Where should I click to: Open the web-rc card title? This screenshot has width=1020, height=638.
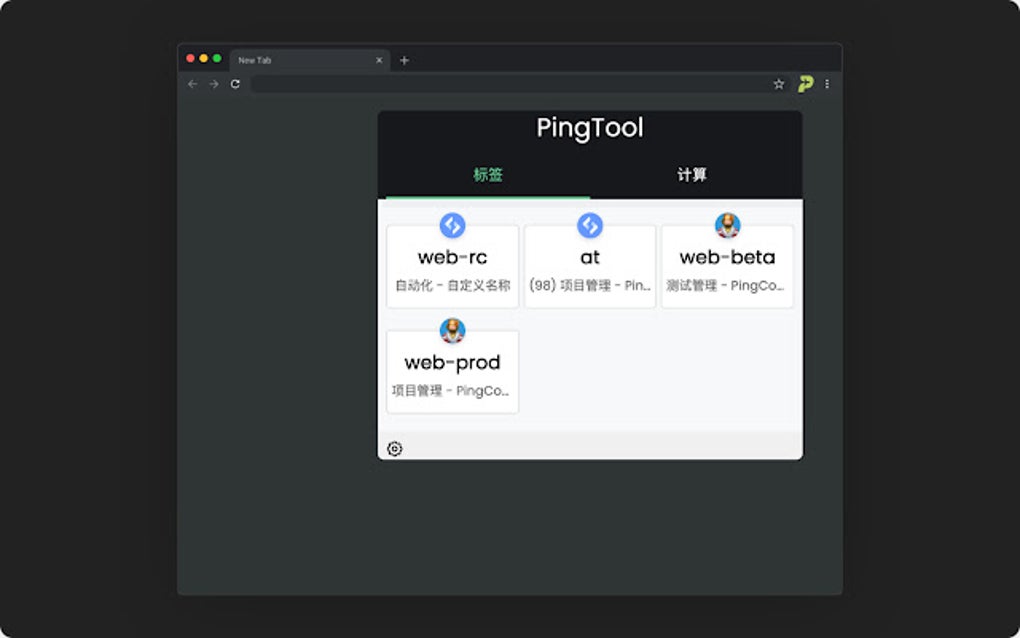[x=452, y=258]
